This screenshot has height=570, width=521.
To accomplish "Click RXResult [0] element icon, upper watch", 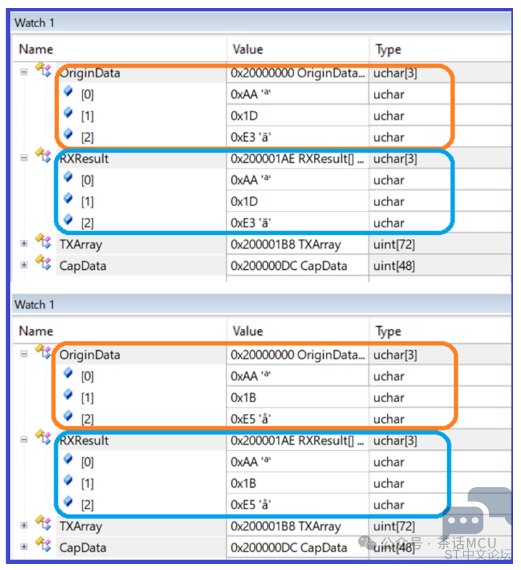I will 68,177.
